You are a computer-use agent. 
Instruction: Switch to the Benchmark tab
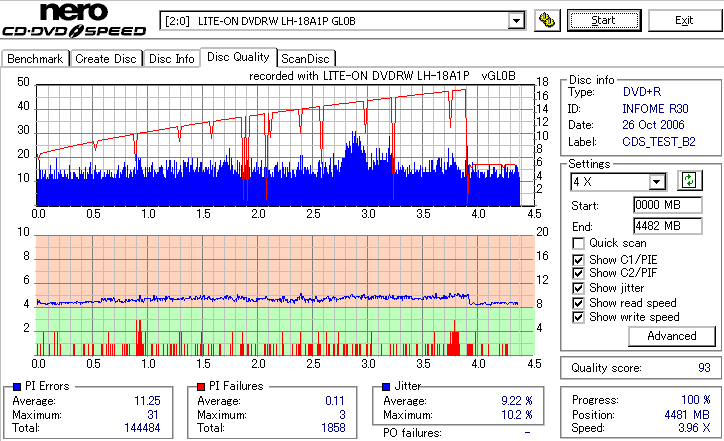tap(35, 59)
